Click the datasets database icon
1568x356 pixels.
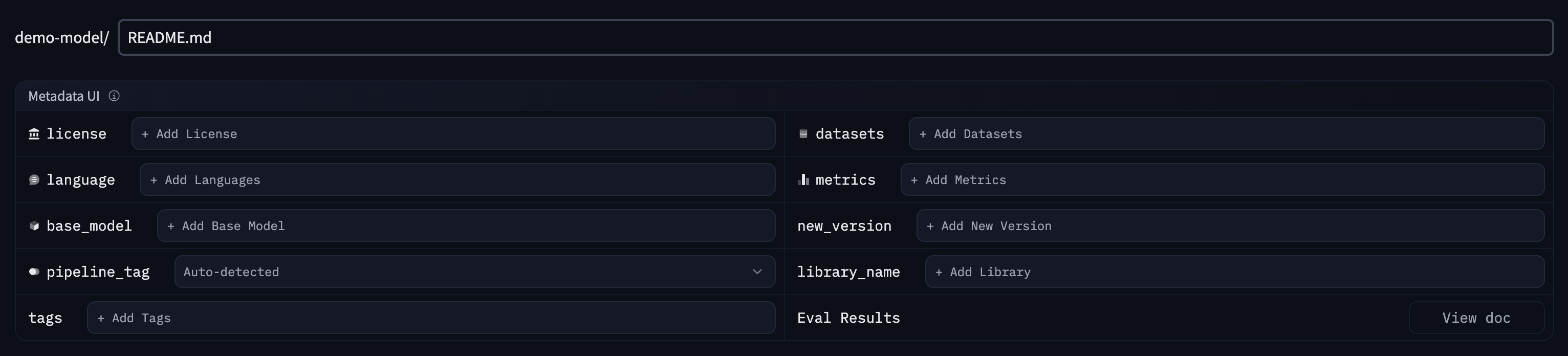[x=803, y=134]
